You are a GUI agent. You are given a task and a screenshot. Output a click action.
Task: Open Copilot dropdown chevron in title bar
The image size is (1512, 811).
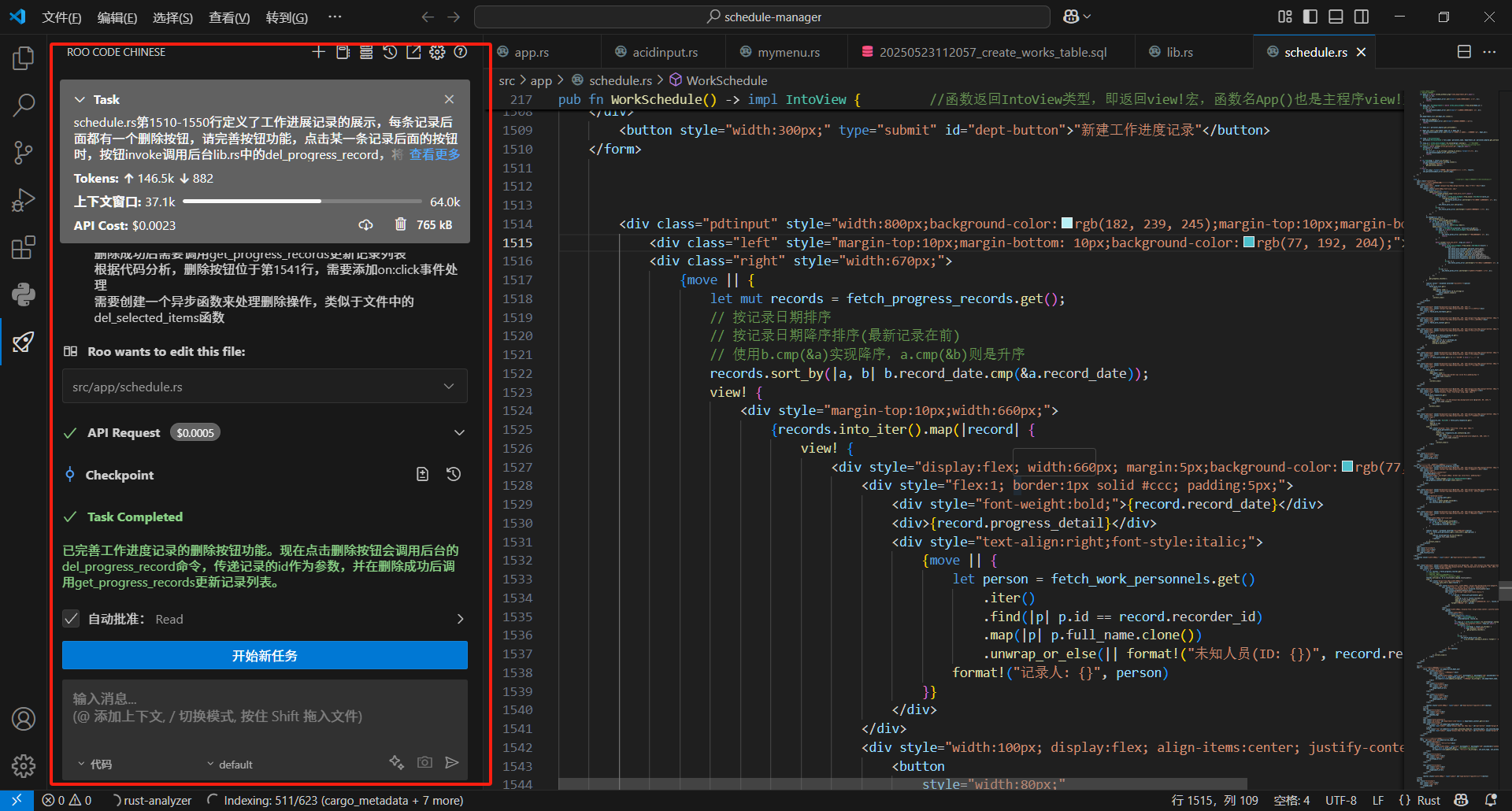(x=1088, y=17)
